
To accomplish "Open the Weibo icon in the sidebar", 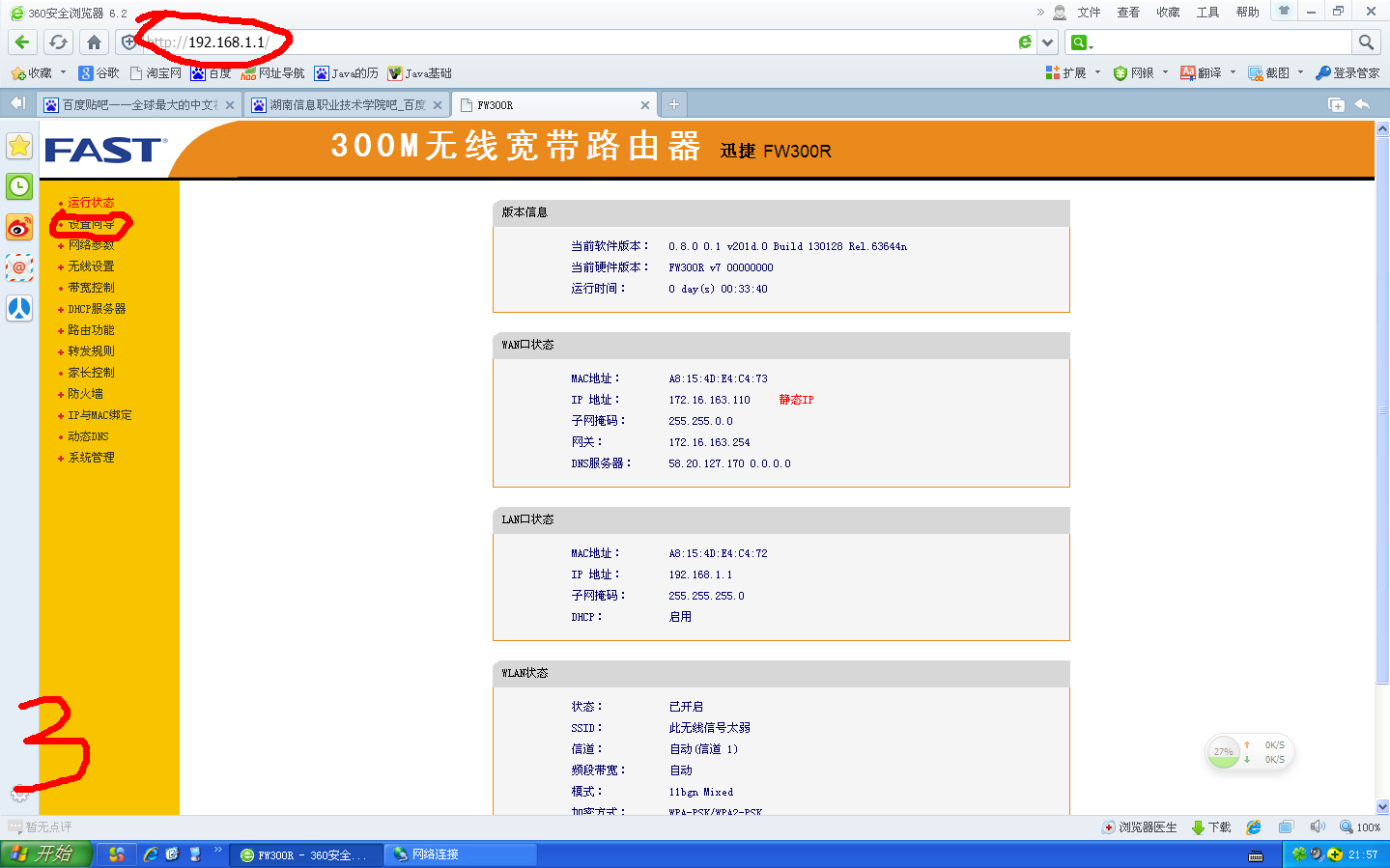I will [19, 227].
